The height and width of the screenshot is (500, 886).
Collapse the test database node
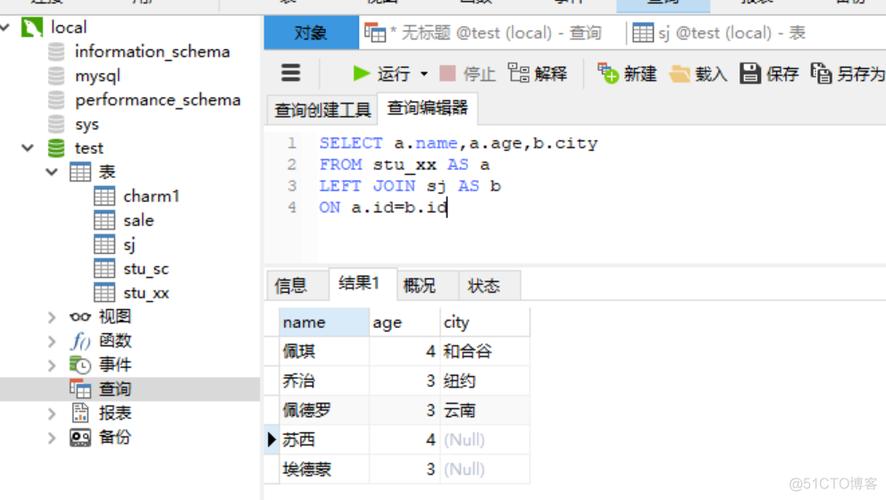coord(27,149)
